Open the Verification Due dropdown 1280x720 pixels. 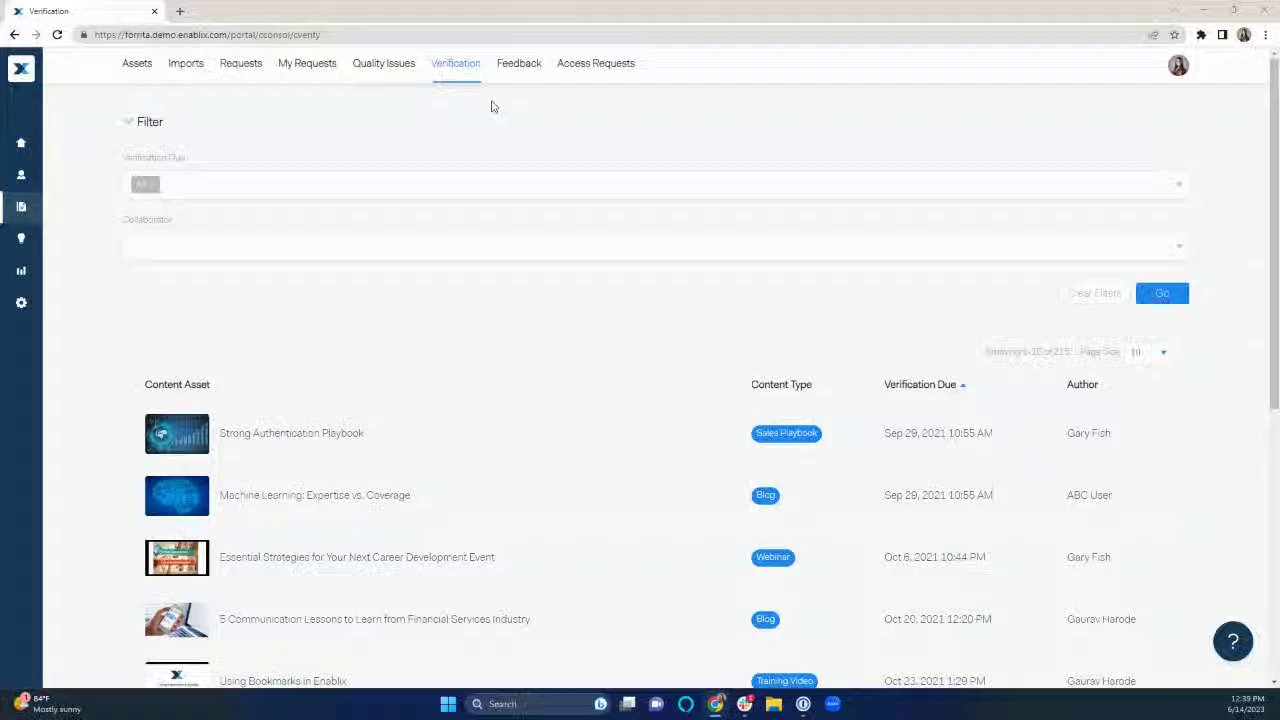coord(655,184)
